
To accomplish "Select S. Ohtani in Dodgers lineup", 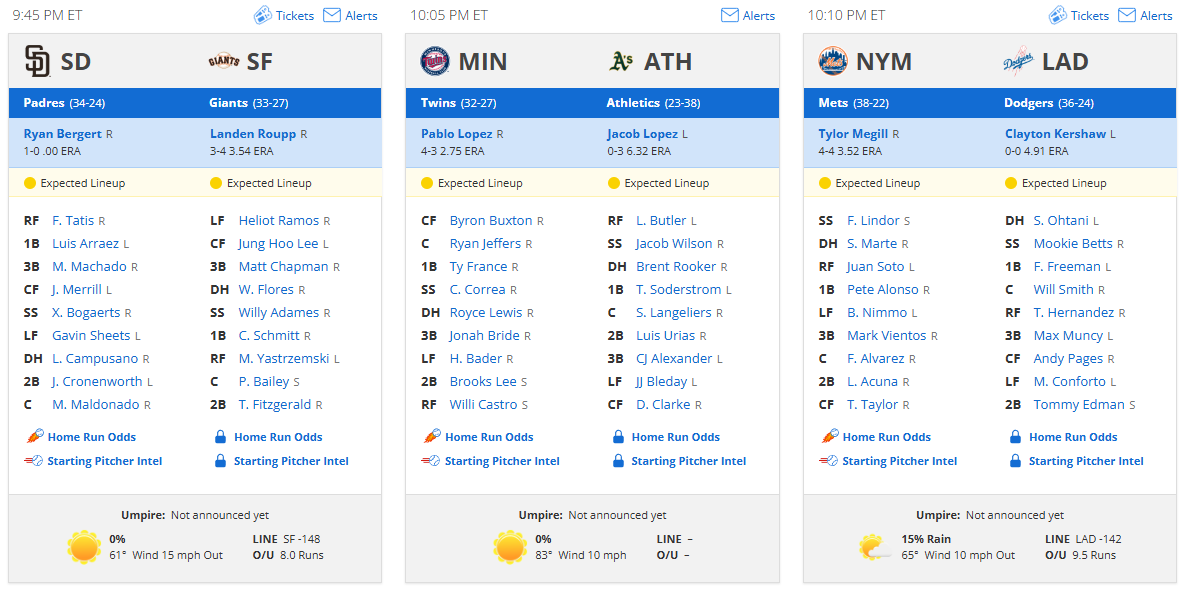I will point(1061,220).
